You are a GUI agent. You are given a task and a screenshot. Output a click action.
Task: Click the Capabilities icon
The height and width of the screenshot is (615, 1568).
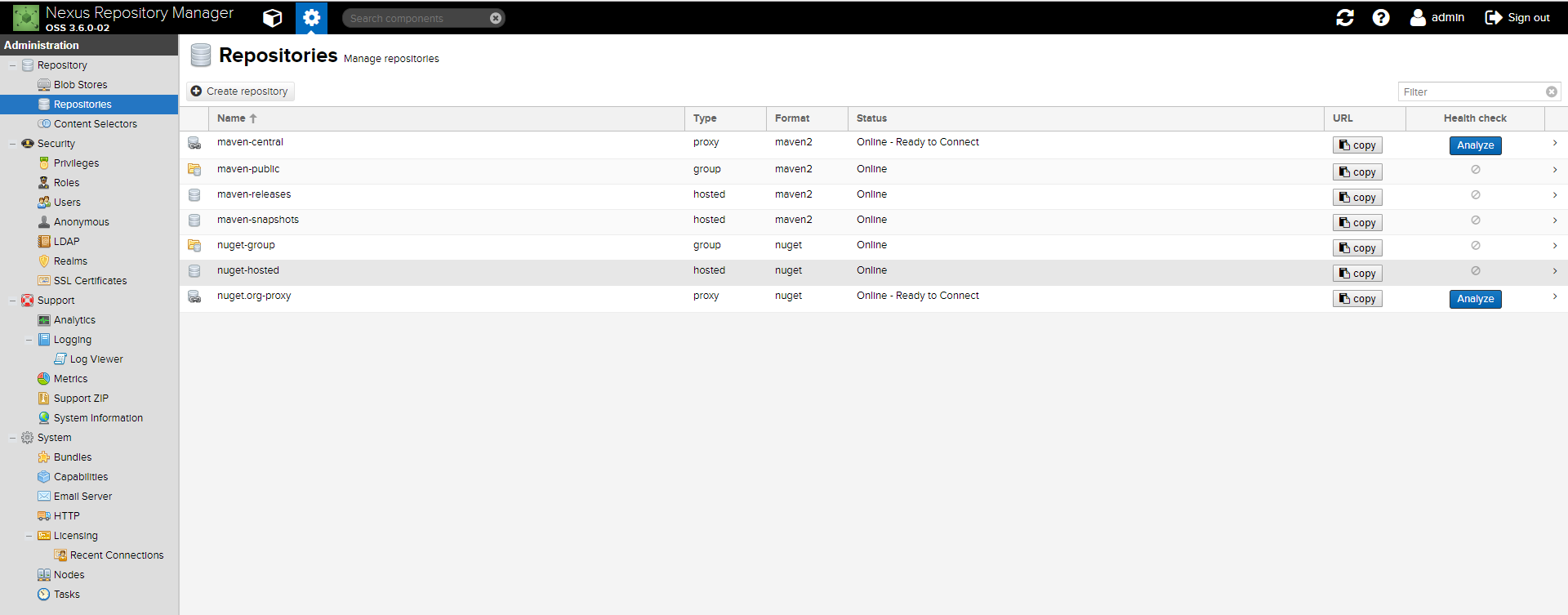44,477
